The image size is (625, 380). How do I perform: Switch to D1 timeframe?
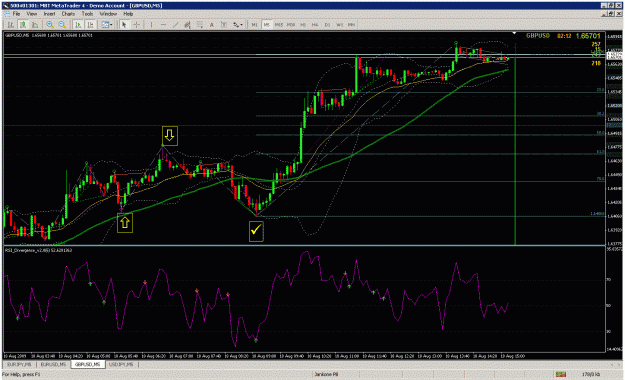pos(327,25)
